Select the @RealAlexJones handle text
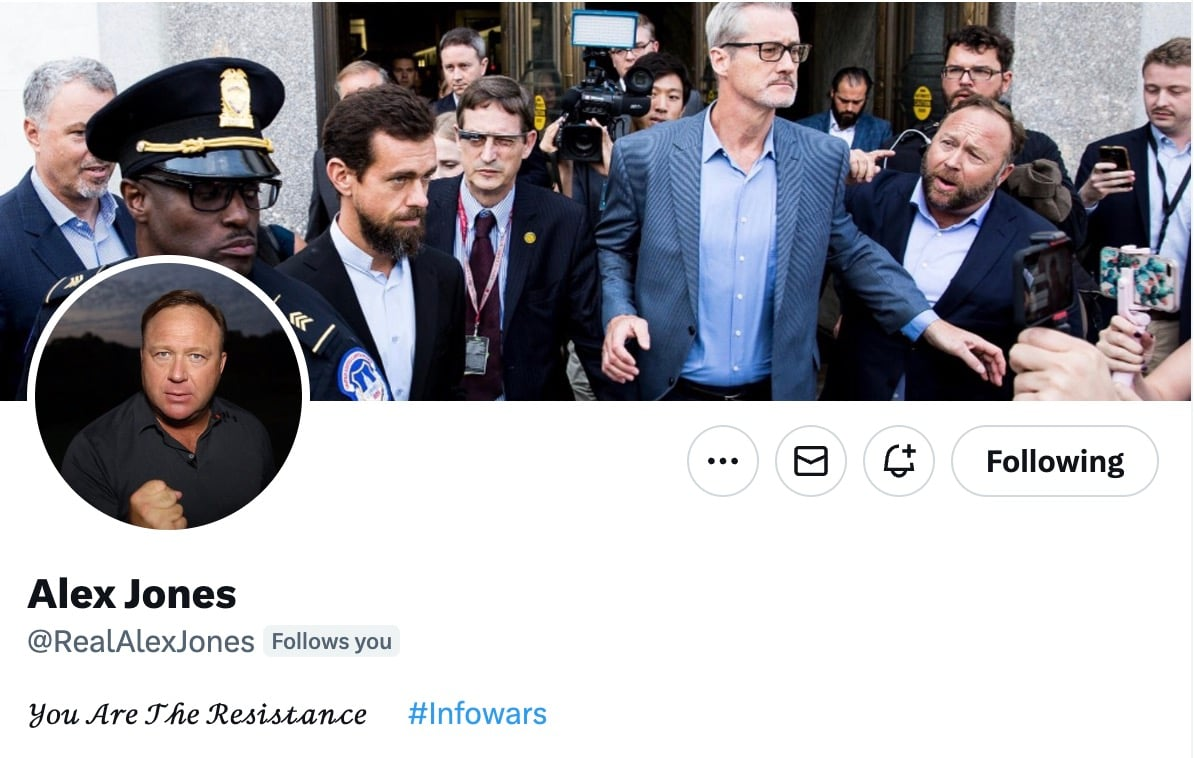The width and height of the screenshot is (1194, 758). [x=141, y=641]
